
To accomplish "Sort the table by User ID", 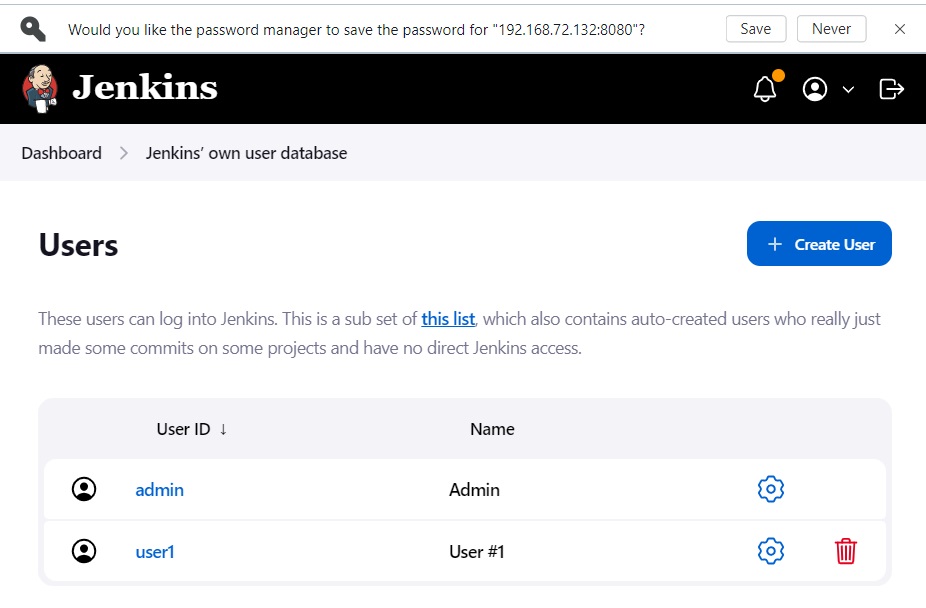I will pos(191,429).
